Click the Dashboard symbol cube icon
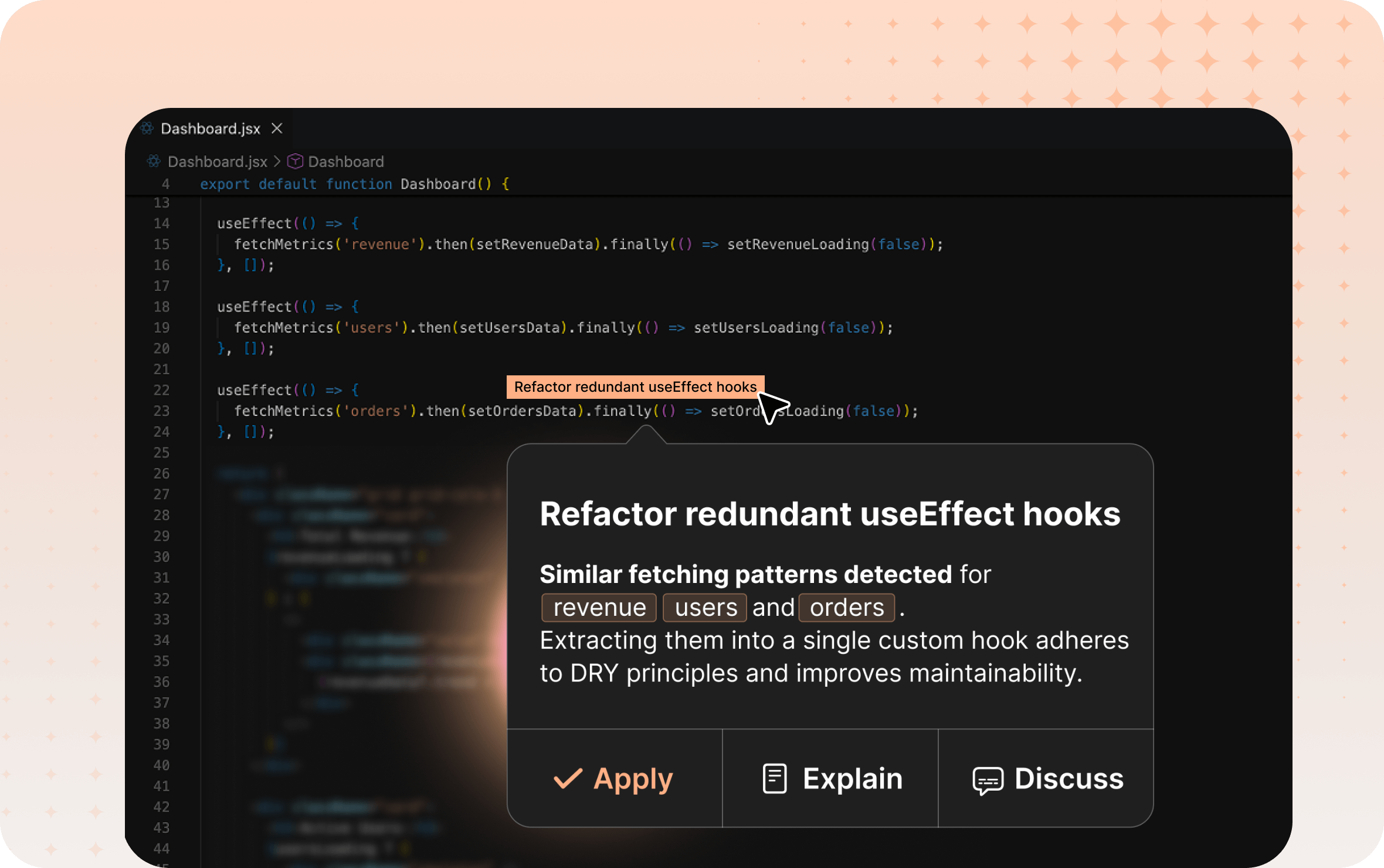The height and width of the screenshot is (868, 1384). 295,161
